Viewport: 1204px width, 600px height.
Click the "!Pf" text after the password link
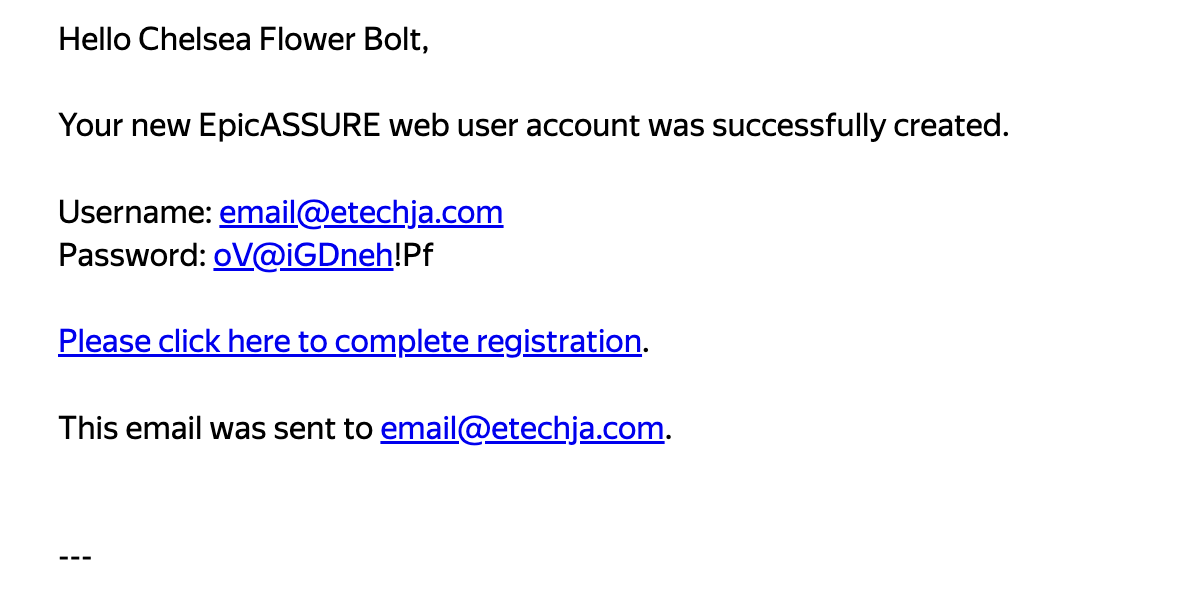click(413, 256)
